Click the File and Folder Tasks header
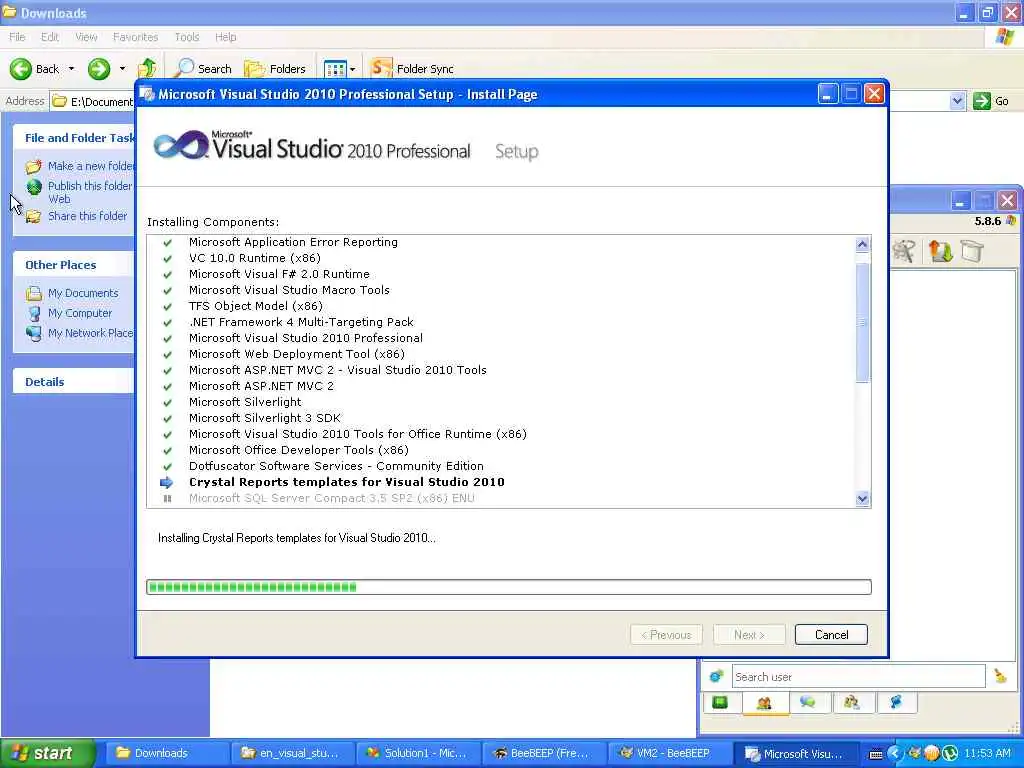 tap(73, 138)
